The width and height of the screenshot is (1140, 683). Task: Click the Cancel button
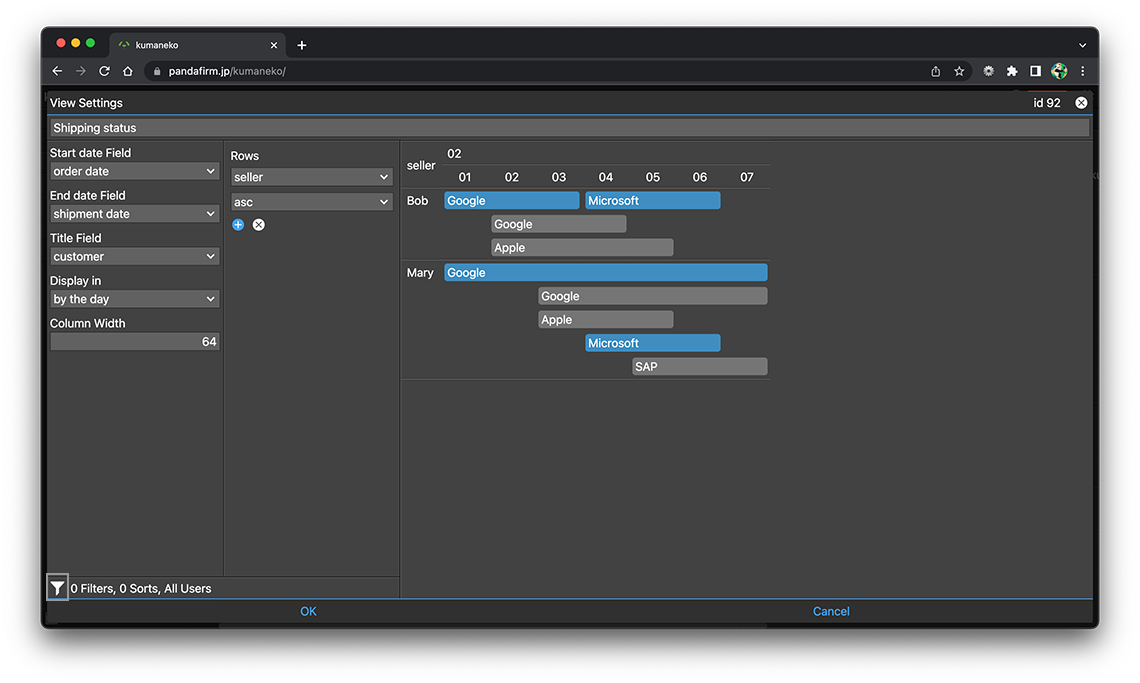[x=831, y=611]
